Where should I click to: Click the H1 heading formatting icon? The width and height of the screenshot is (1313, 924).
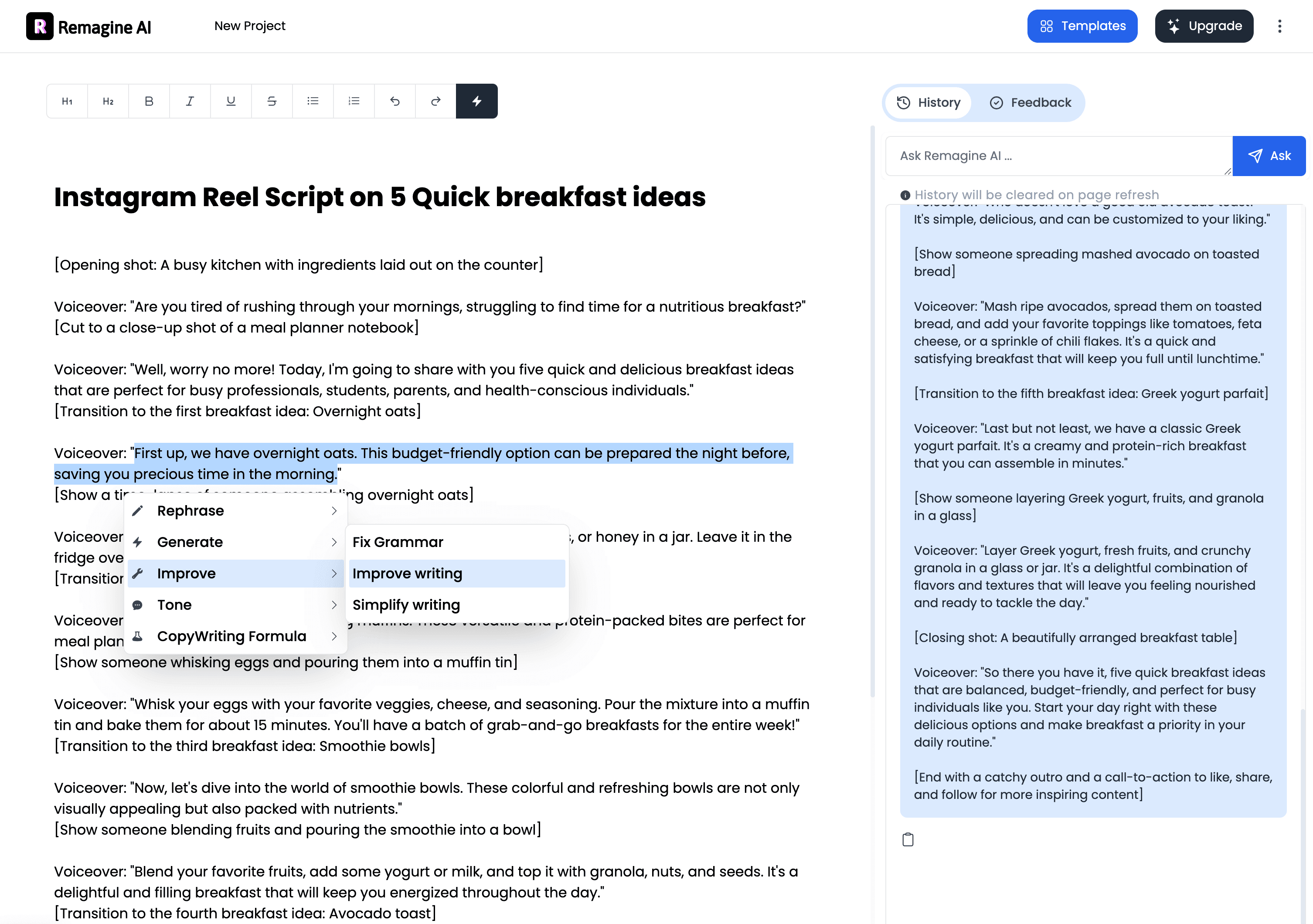coord(68,101)
